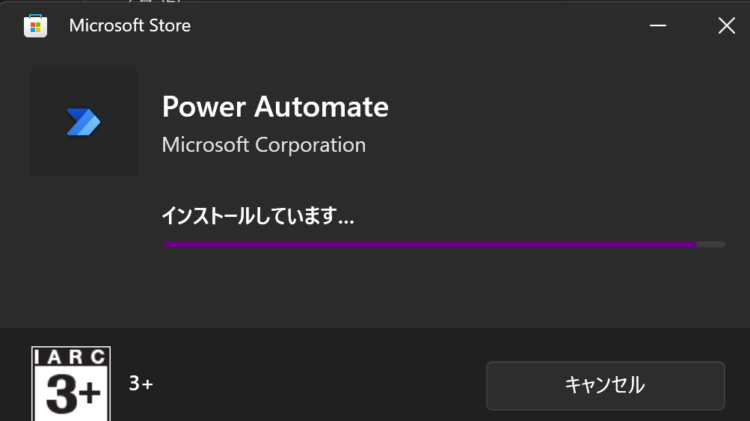Click the Power Automate app name heading
750x421 pixels.
point(275,106)
